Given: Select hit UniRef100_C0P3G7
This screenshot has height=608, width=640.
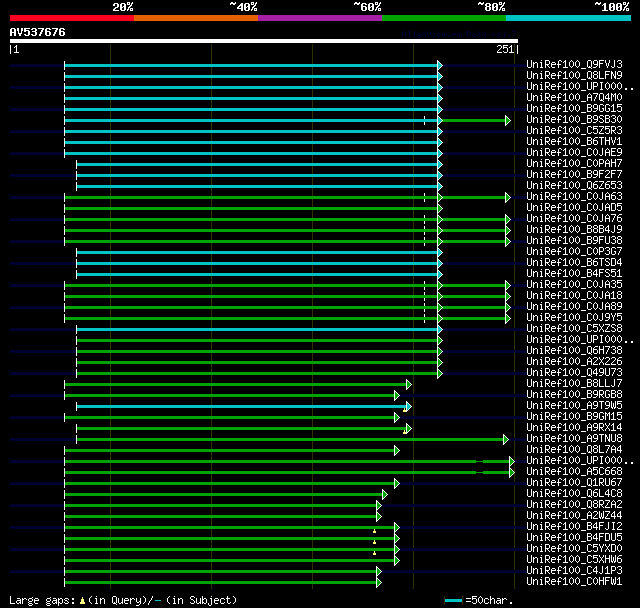Looking at the screenshot, I should pos(574,252).
